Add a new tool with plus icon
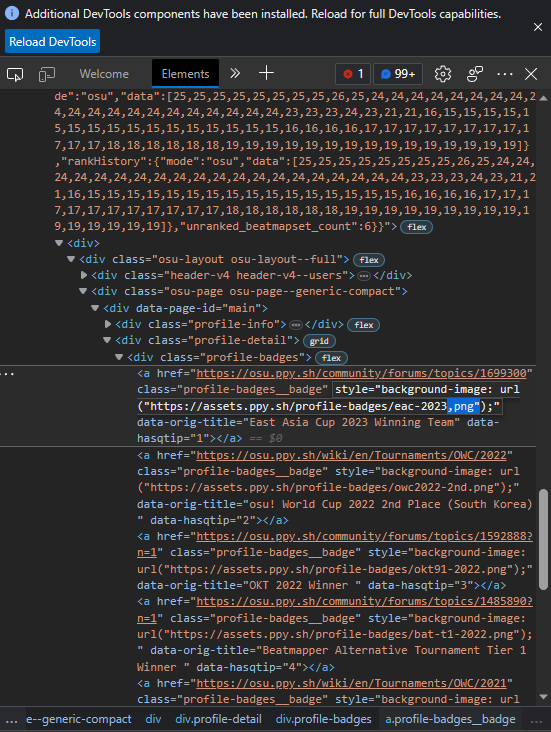 [x=266, y=73]
